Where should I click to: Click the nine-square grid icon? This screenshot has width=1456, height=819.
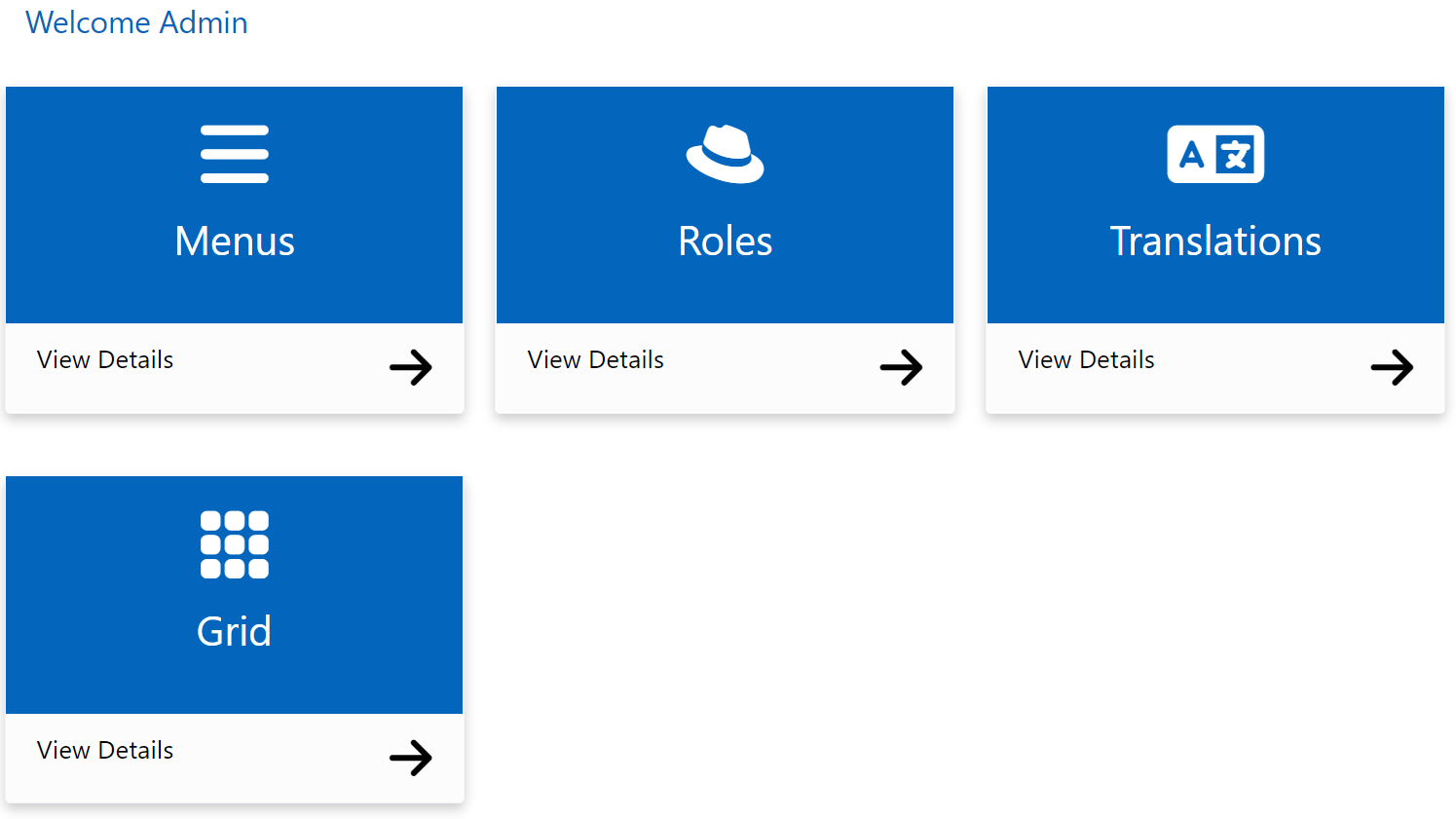click(x=234, y=544)
